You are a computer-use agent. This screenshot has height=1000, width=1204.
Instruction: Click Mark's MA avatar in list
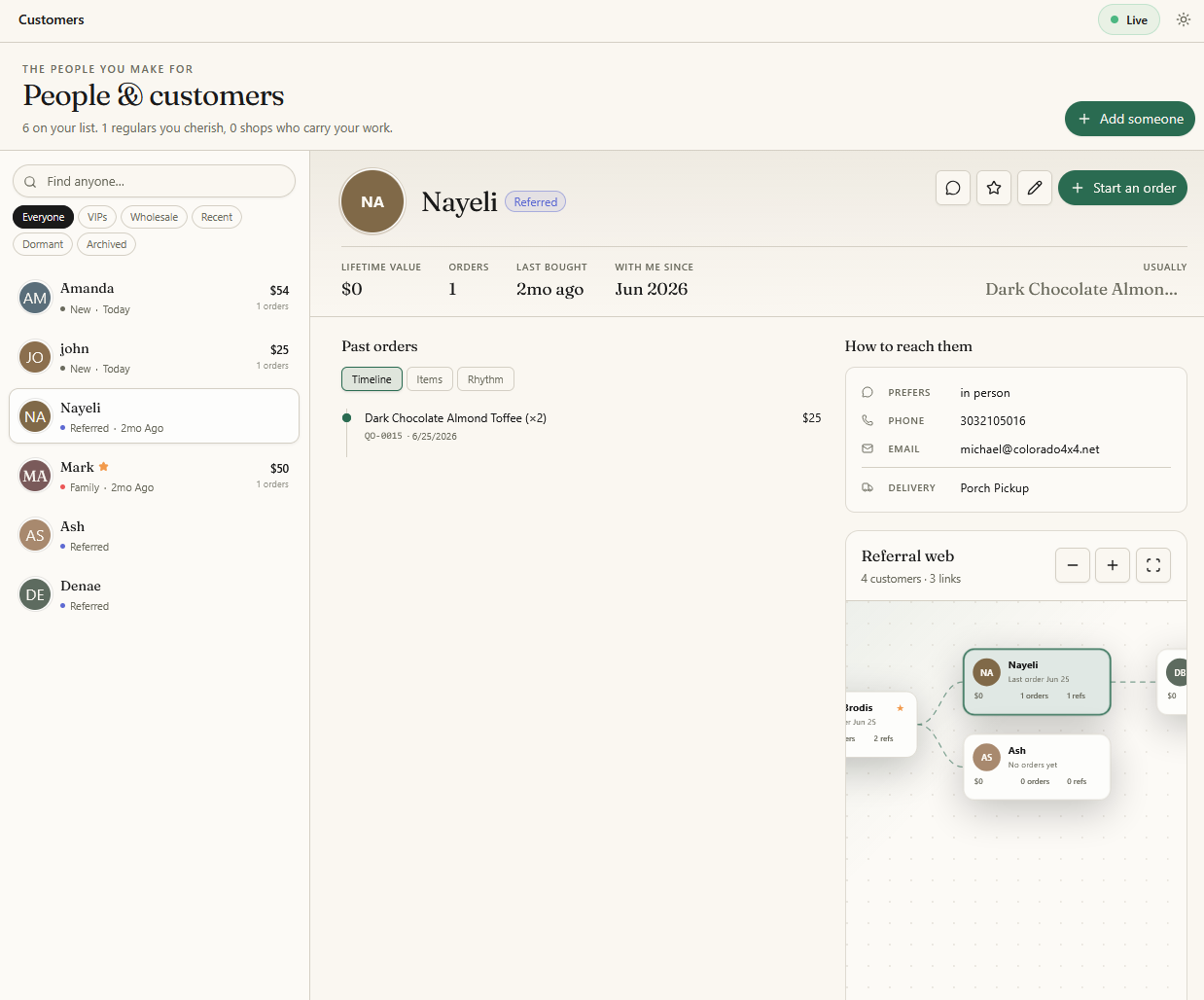(35, 476)
